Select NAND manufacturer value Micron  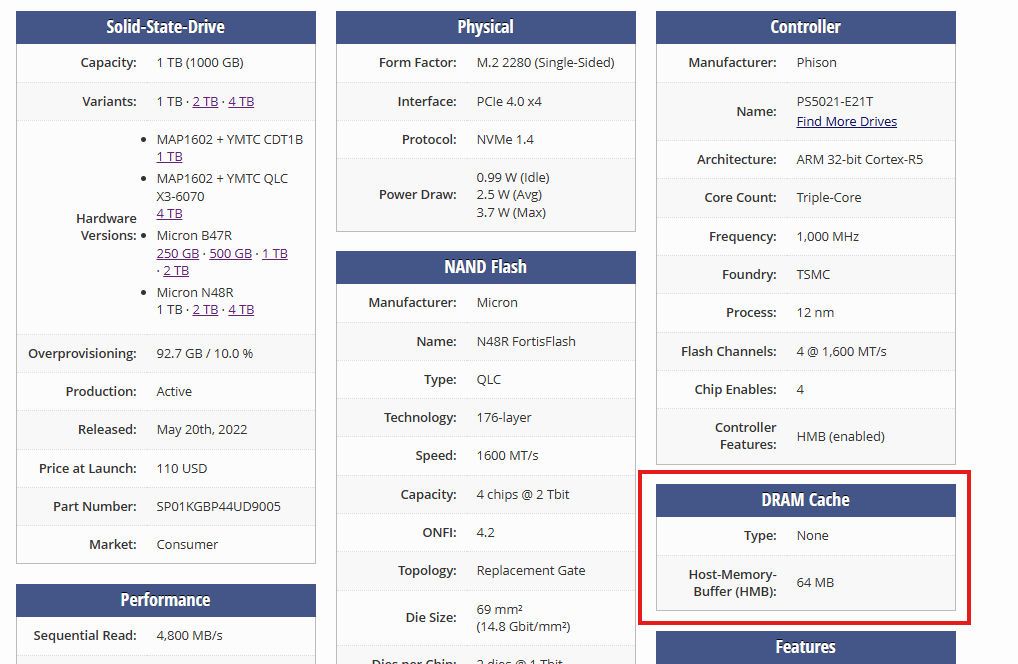click(x=497, y=302)
